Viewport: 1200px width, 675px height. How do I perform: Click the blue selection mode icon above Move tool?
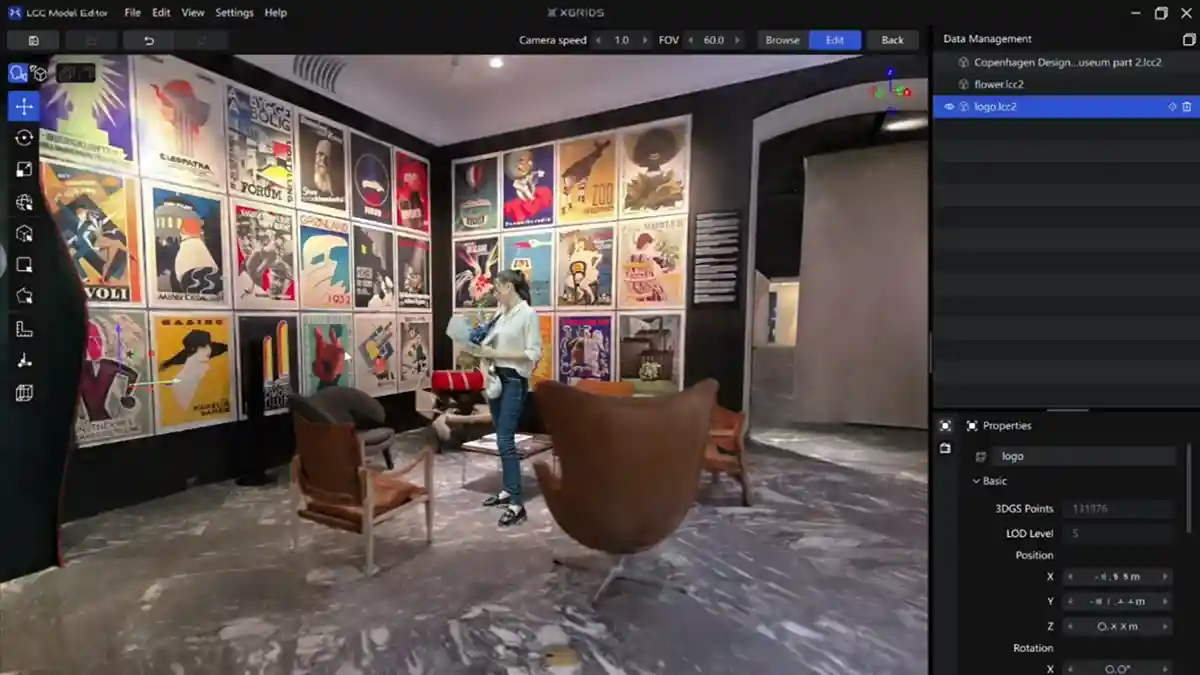point(18,73)
